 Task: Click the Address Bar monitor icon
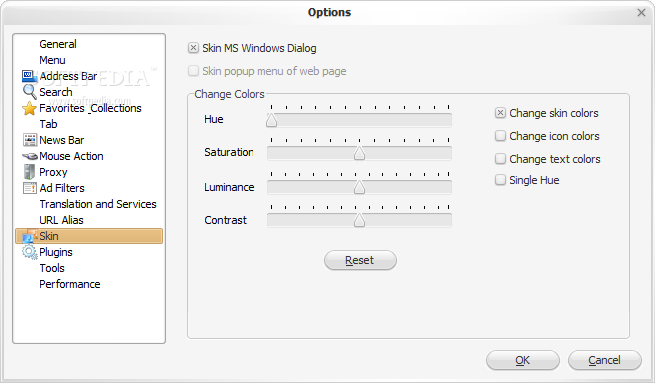(x=30, y=76)
